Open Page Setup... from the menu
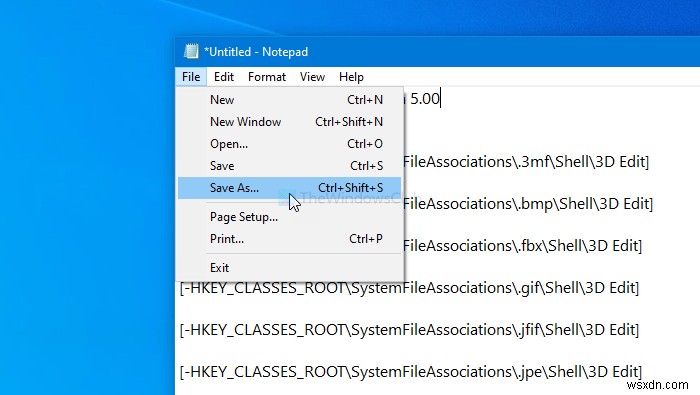 tap(289, 217)
